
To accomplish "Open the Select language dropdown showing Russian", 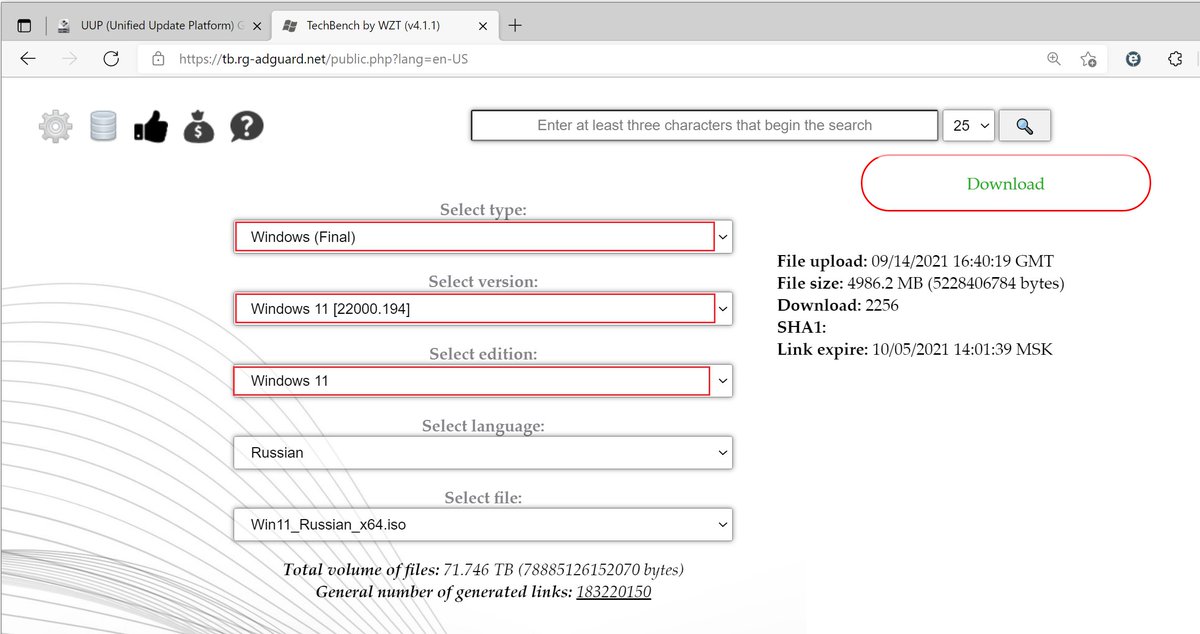I will click(x=483, y=453).
